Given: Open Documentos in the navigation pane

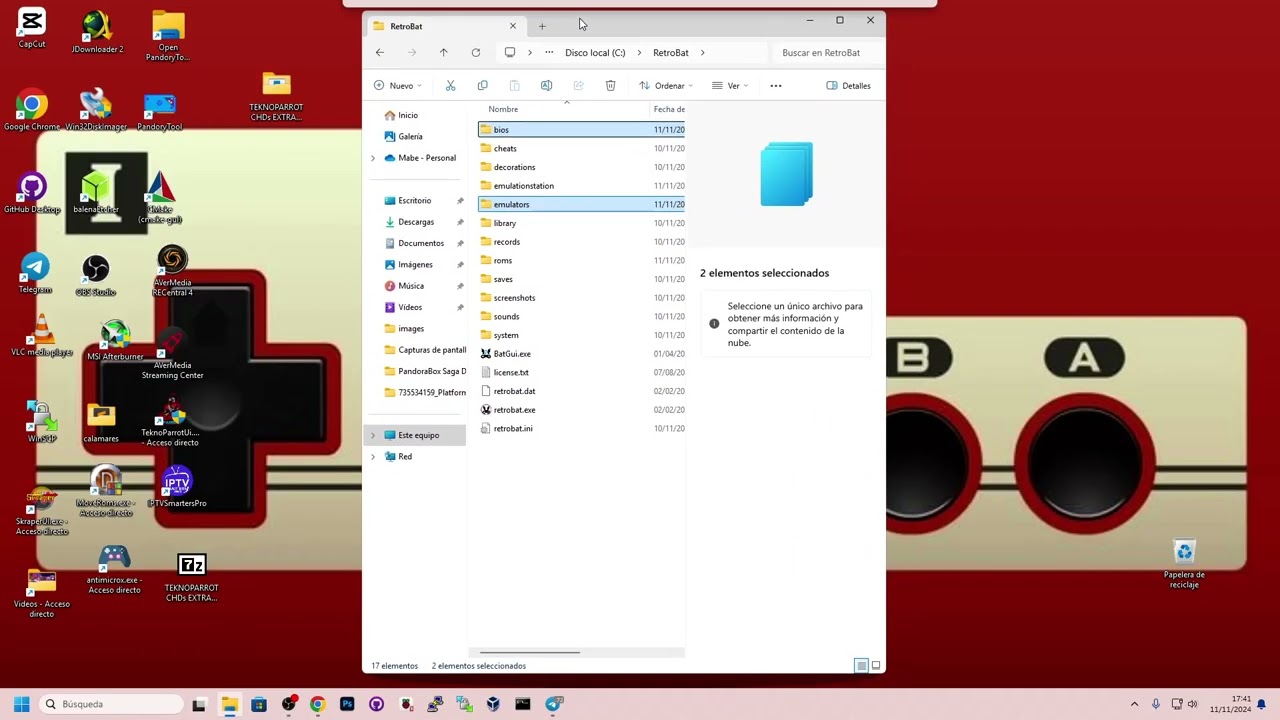Looking at the screenshot, I should (420, 243).
